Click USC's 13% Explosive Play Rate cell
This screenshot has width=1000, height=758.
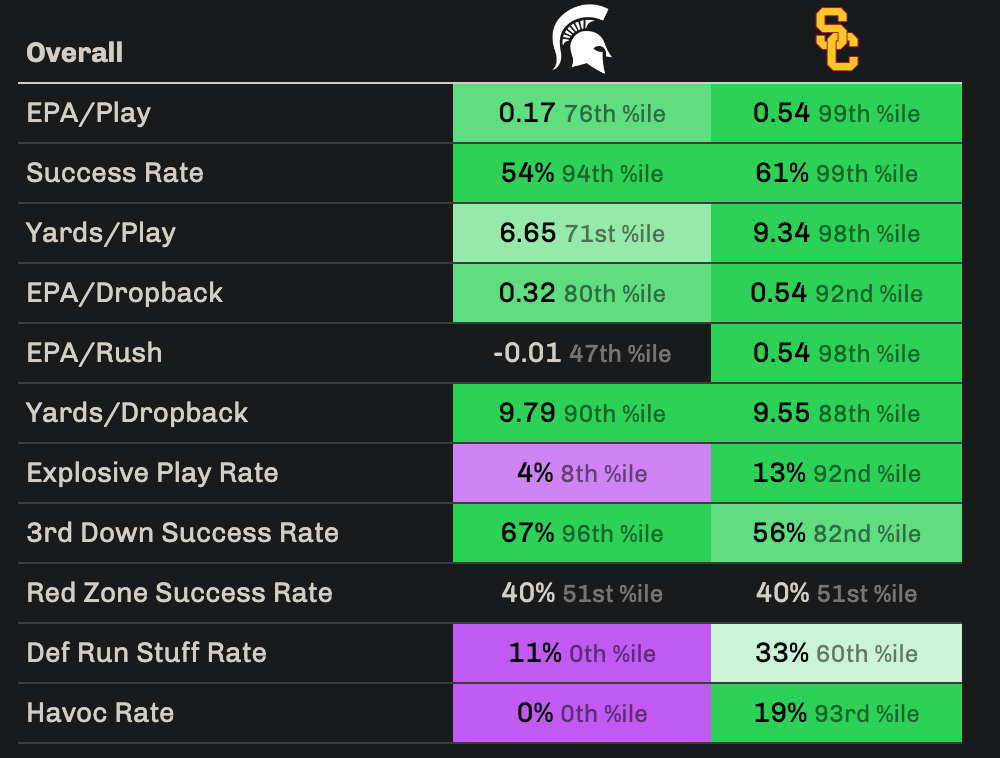click(x=836, y=473)
